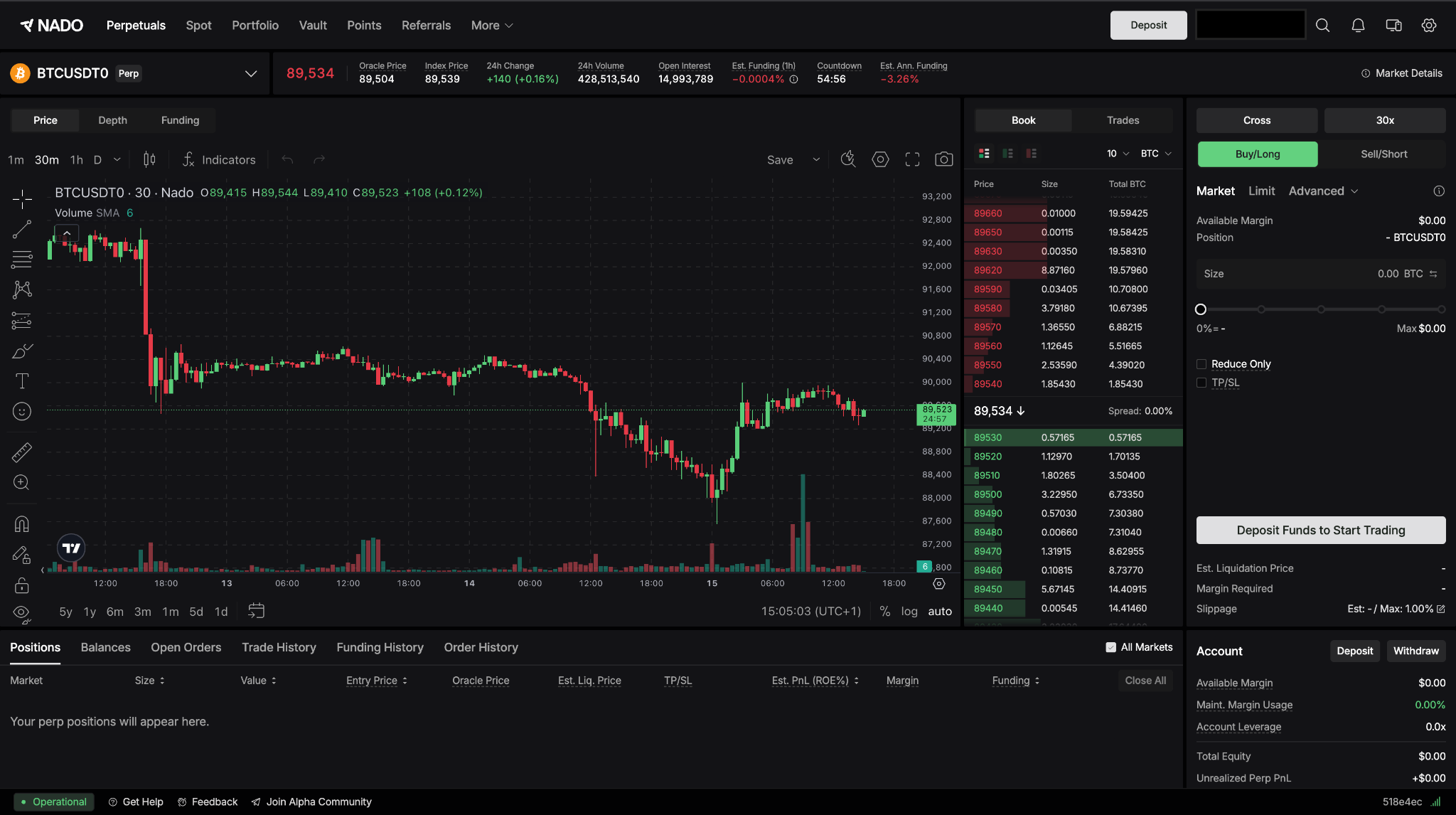Click the order size percentage slider handle

(1201, 309)
